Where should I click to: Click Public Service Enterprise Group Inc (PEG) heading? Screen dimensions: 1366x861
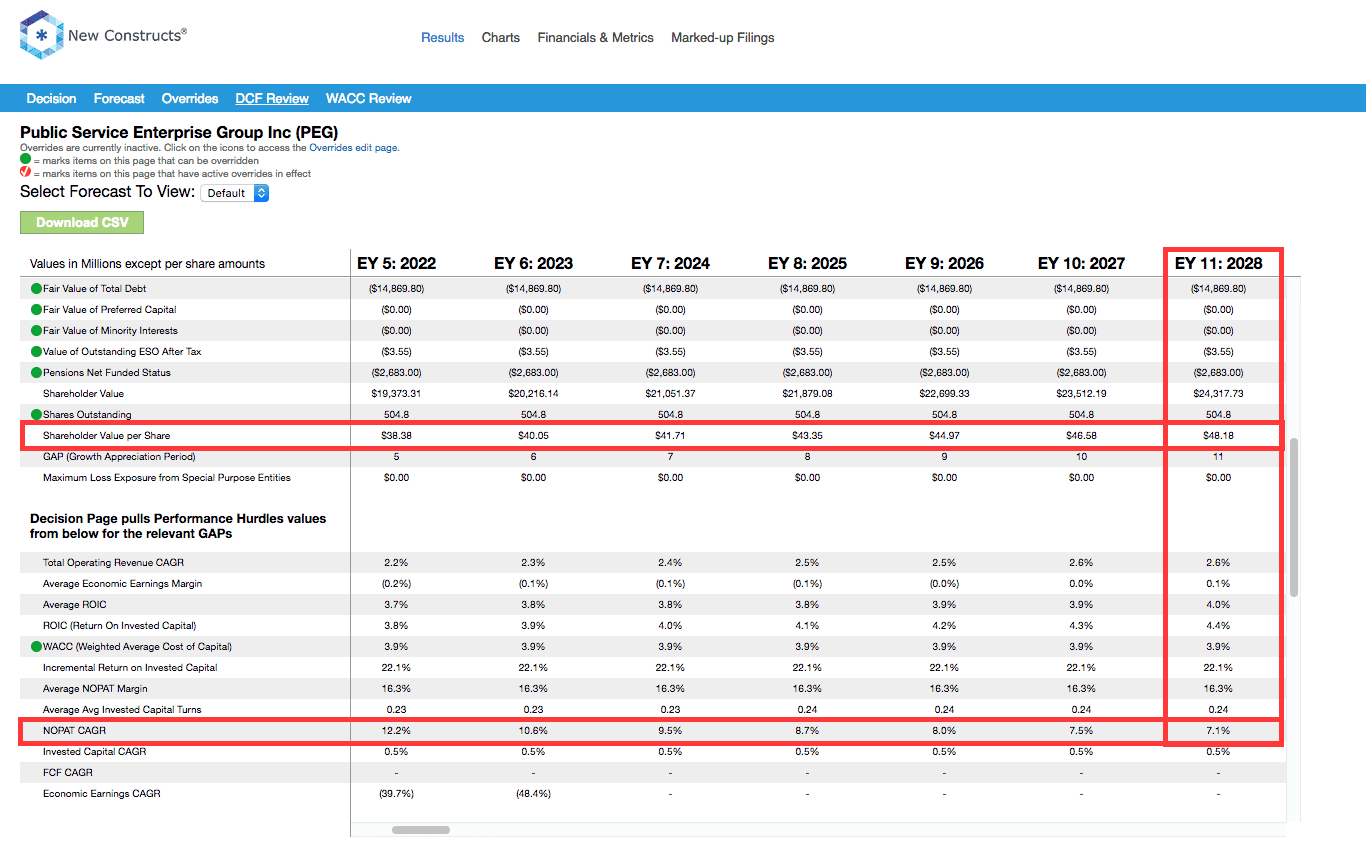(179, 132)
